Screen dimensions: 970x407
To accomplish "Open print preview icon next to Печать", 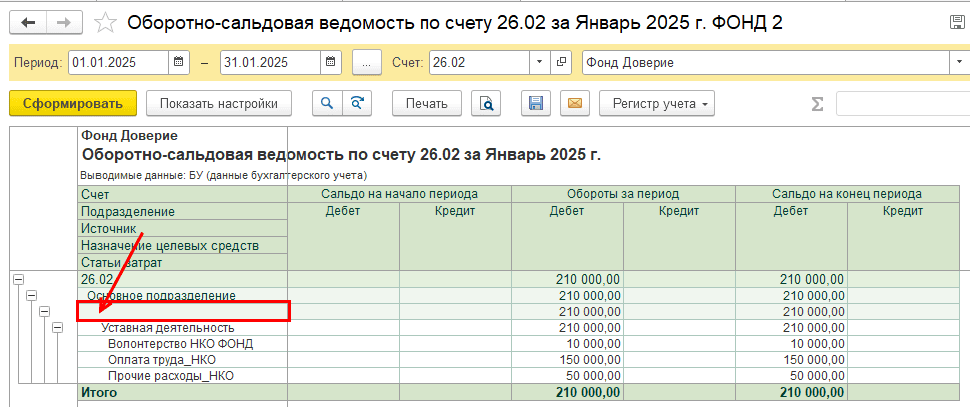I will pos(486,103).
